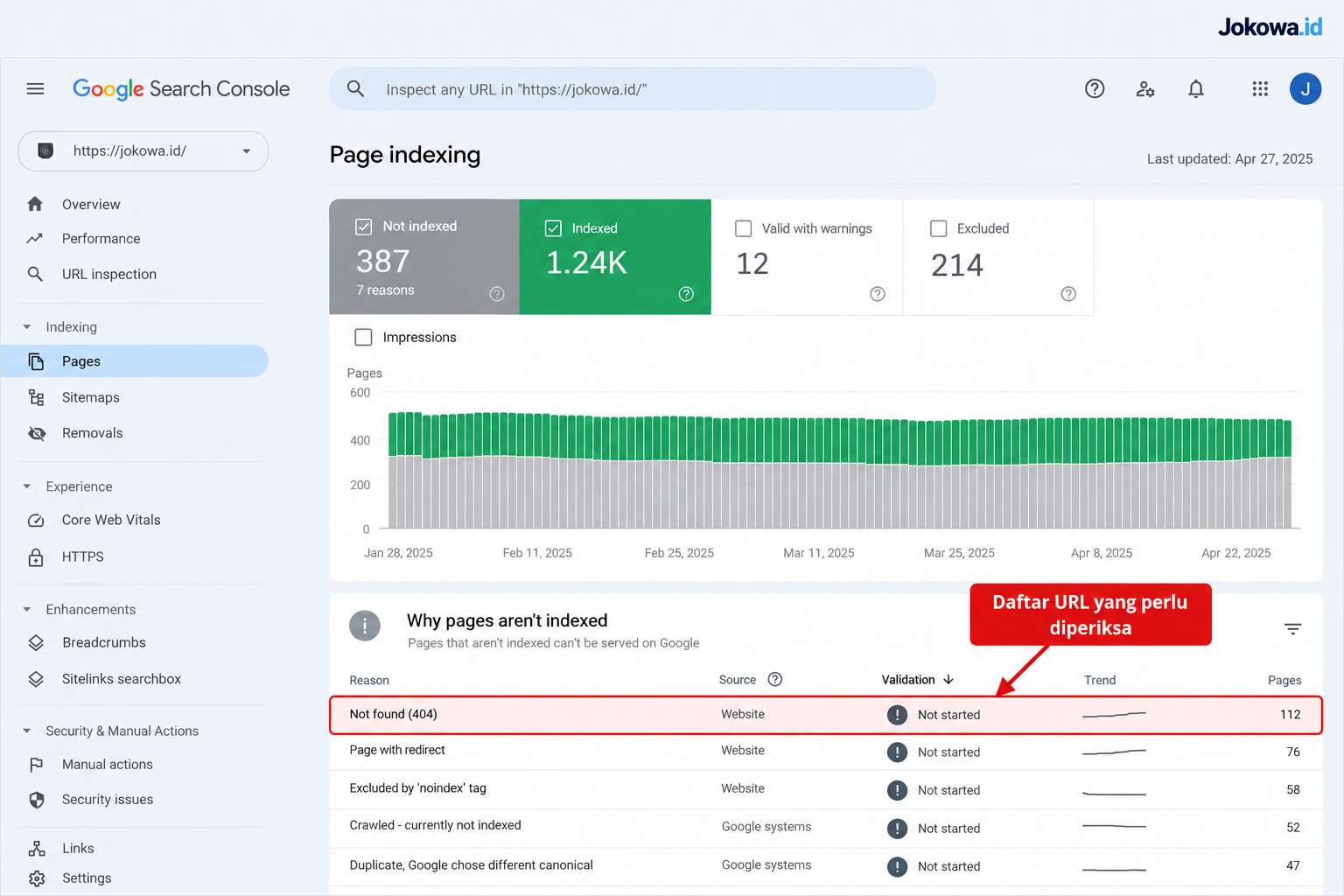Open the Page with redirect row

coord(825,752)
